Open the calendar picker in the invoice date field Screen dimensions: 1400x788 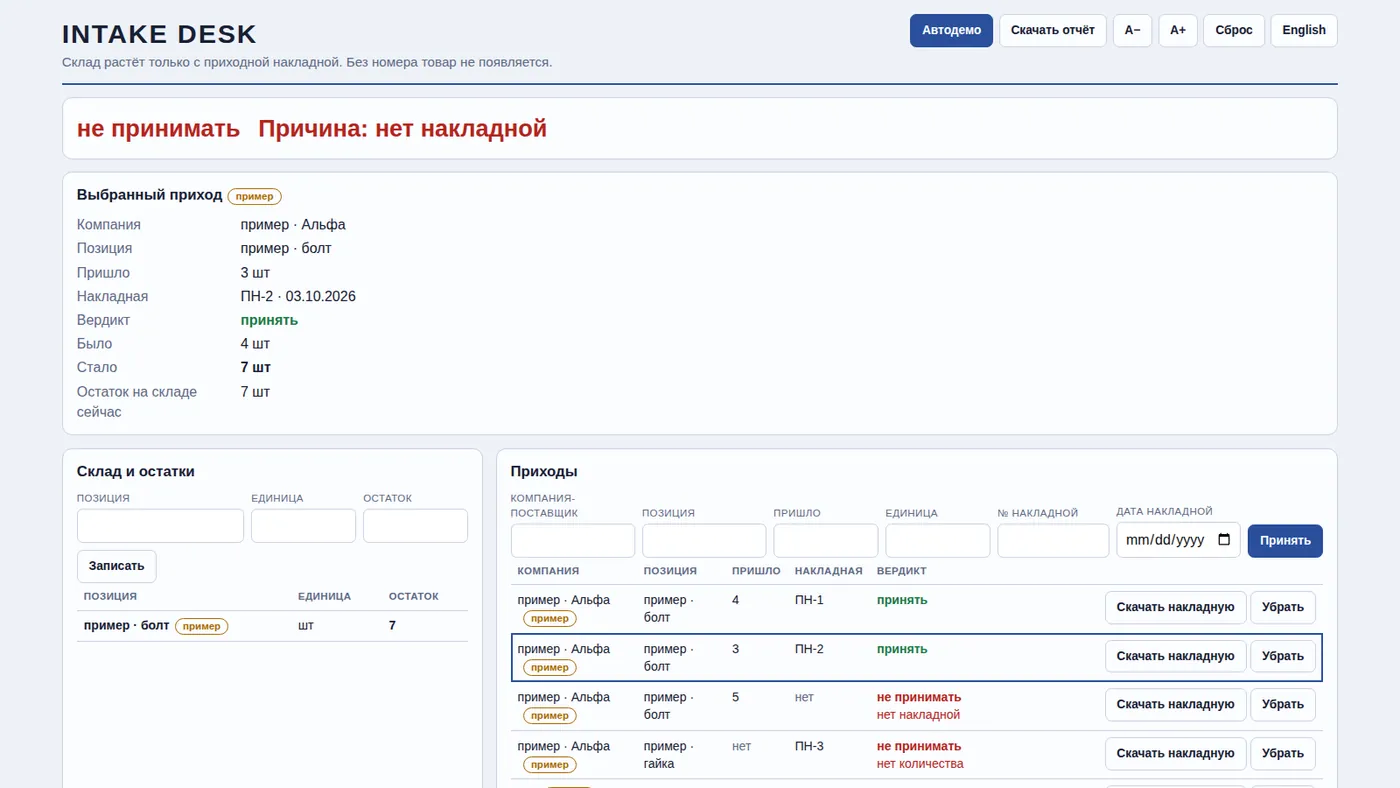coord(1224,540)
